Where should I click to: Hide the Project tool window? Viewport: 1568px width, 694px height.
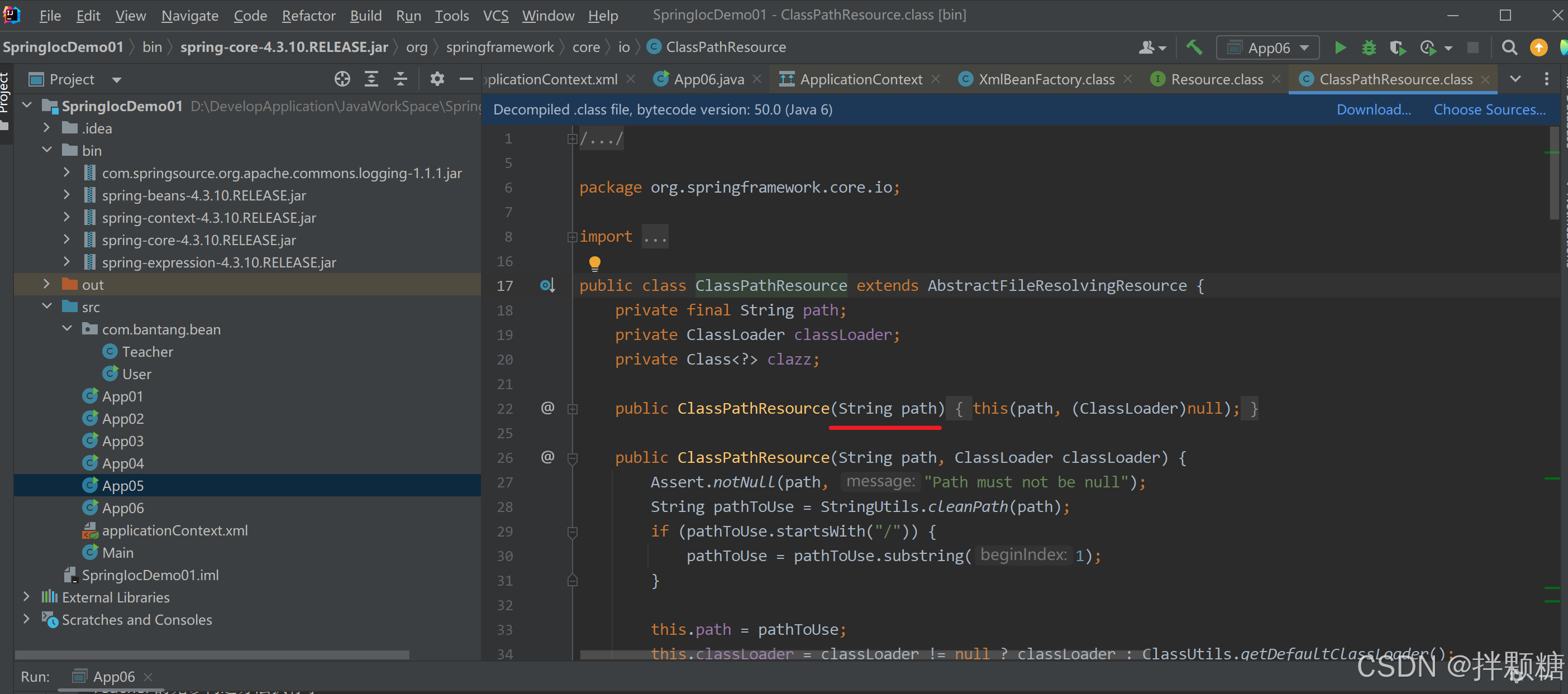click(466, 79)
